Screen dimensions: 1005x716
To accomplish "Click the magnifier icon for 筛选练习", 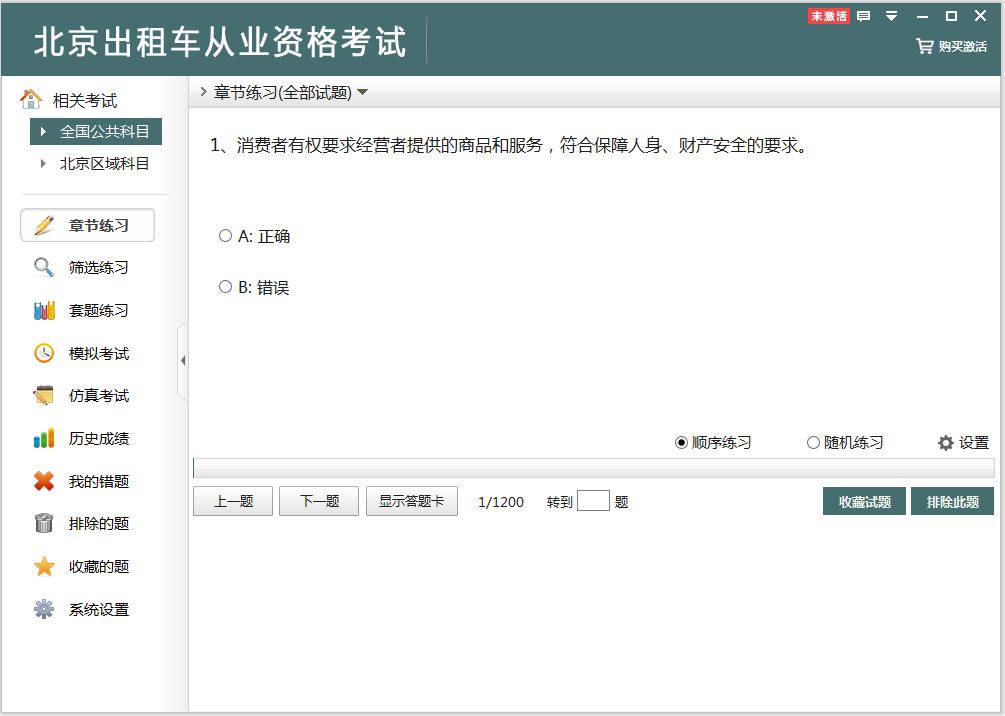I will pos(44,267).
